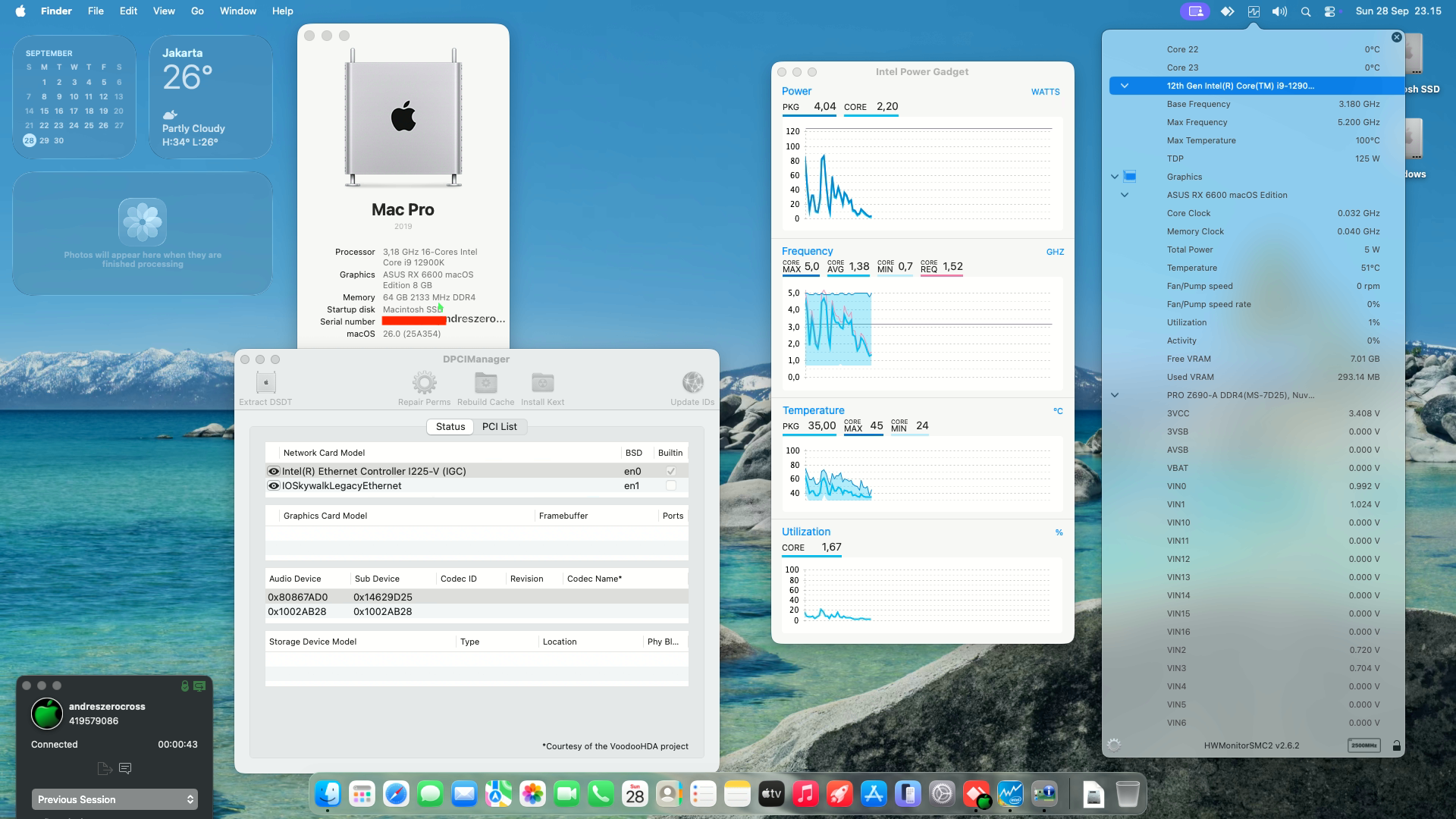Click the menu bar date and time
The height and width of the screenshot is (819, 1456).
tap(1398, 11)
